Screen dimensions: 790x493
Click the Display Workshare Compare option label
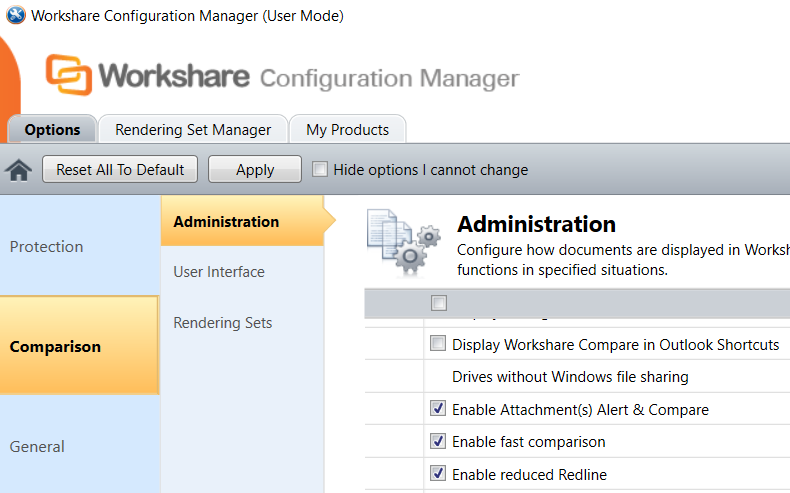[x=615, y=344]
